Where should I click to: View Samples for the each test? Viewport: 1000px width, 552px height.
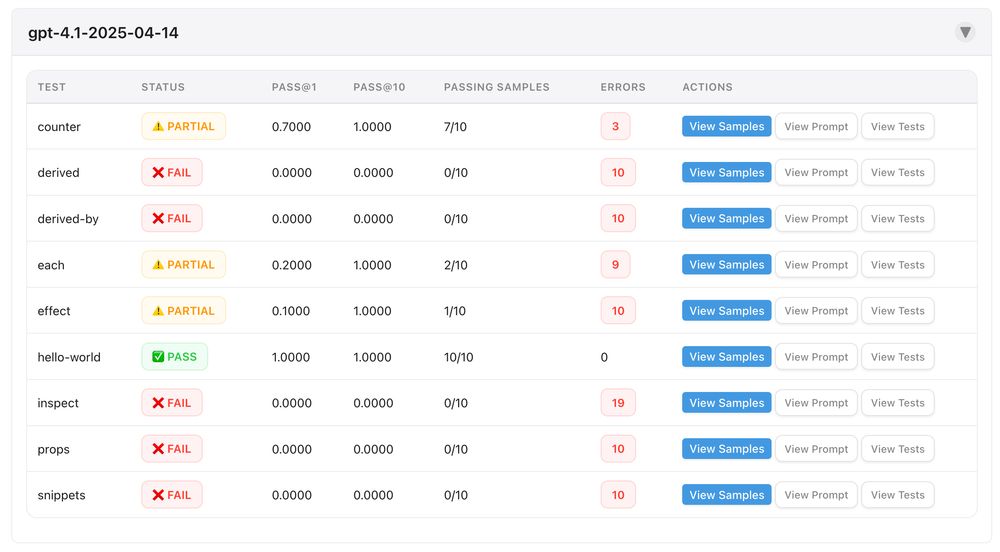pos(726,265)
